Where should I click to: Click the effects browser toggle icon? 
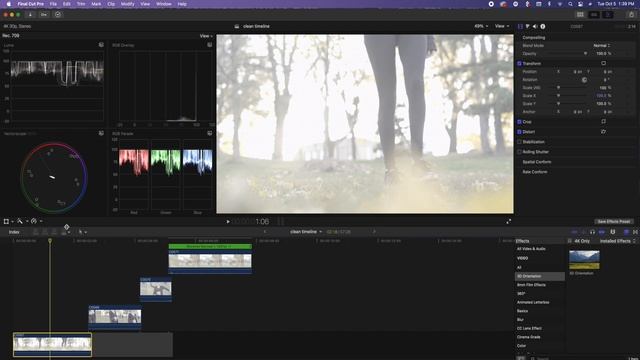pos(627,232)
